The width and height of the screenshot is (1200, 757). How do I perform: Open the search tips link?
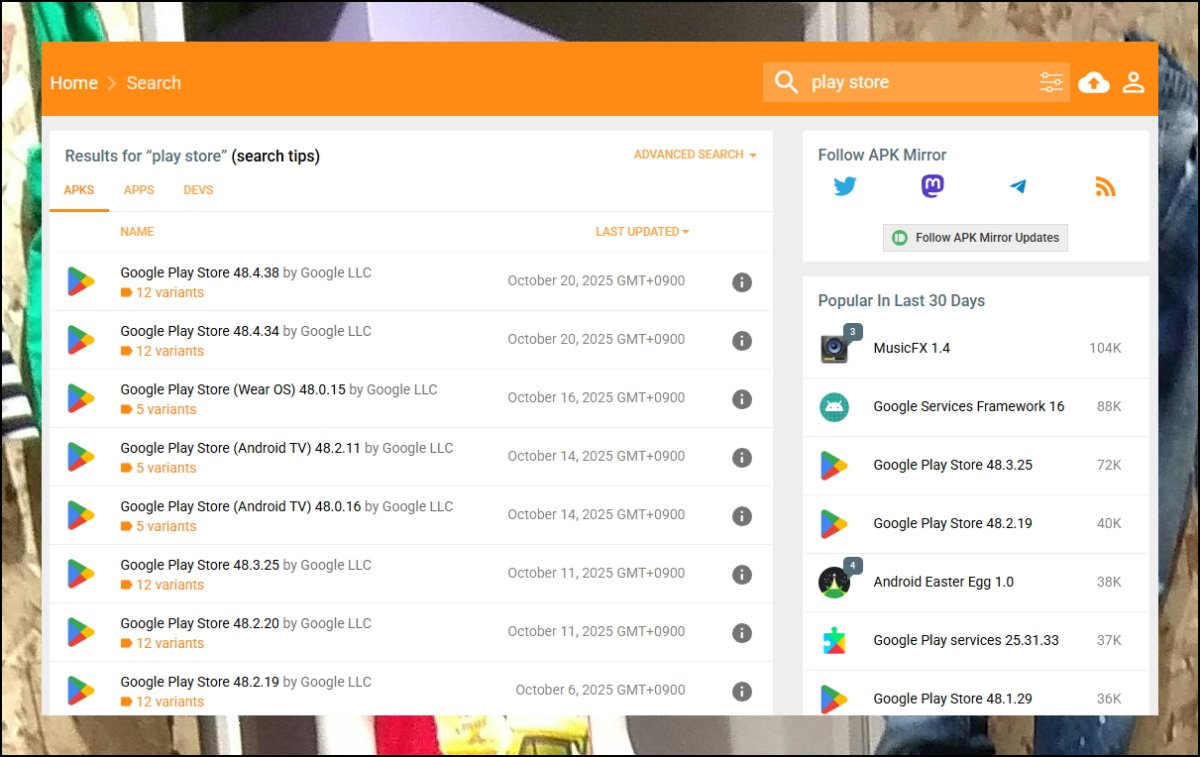coord(276,156)
